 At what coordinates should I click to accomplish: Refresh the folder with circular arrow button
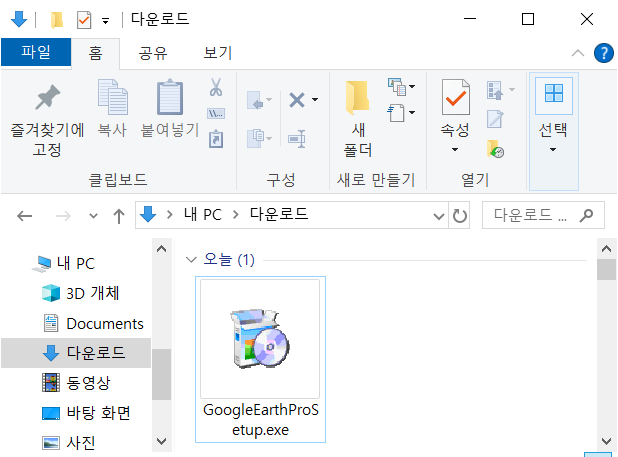pos(459,215)
